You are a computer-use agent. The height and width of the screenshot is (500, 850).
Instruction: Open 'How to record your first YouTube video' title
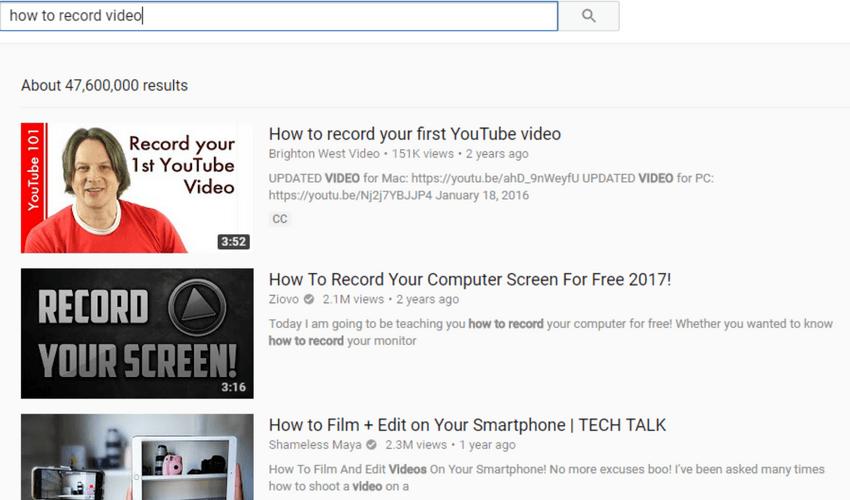(x=415, y=134)
